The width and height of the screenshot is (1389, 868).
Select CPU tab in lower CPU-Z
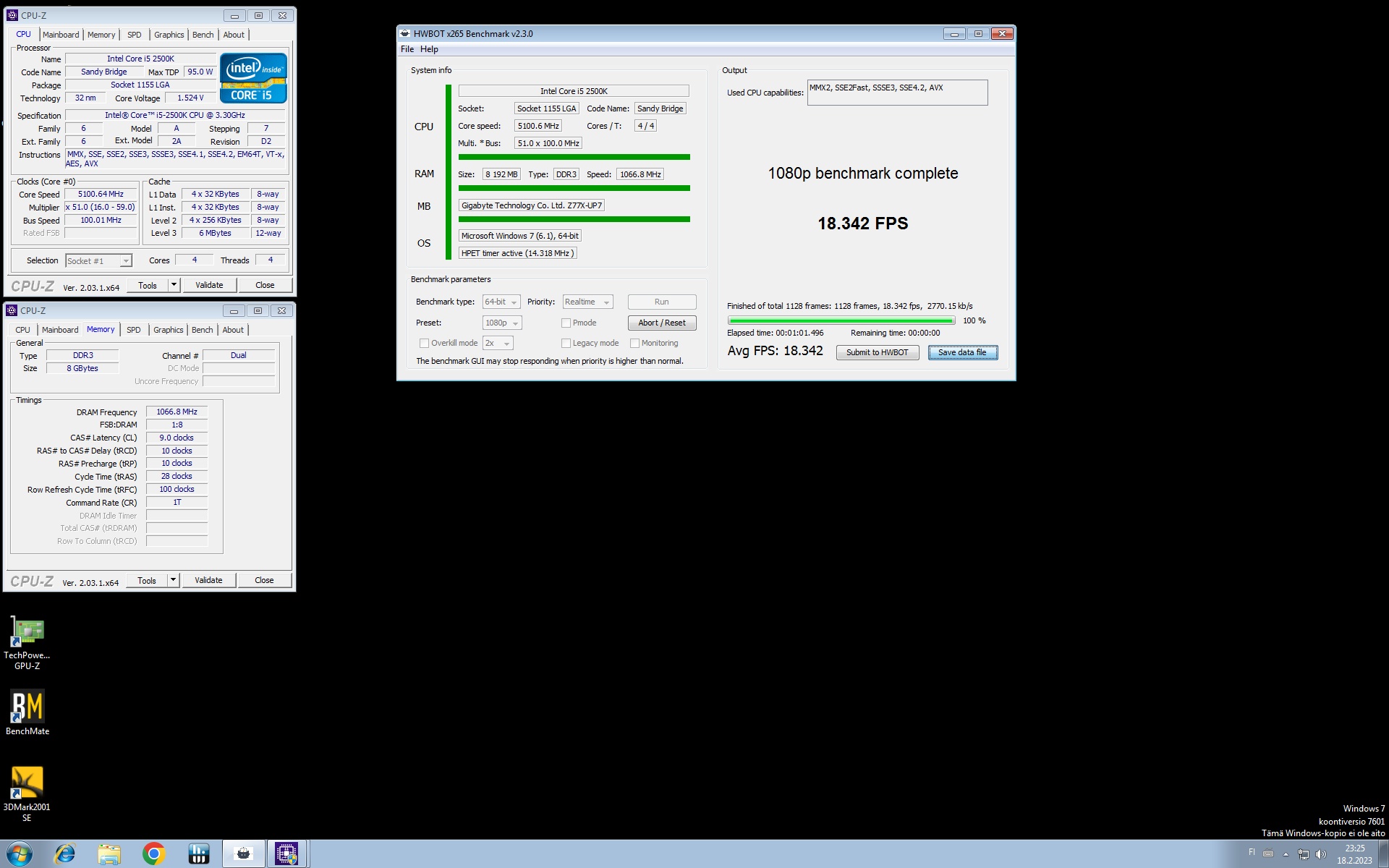click(x=23, y=330)
